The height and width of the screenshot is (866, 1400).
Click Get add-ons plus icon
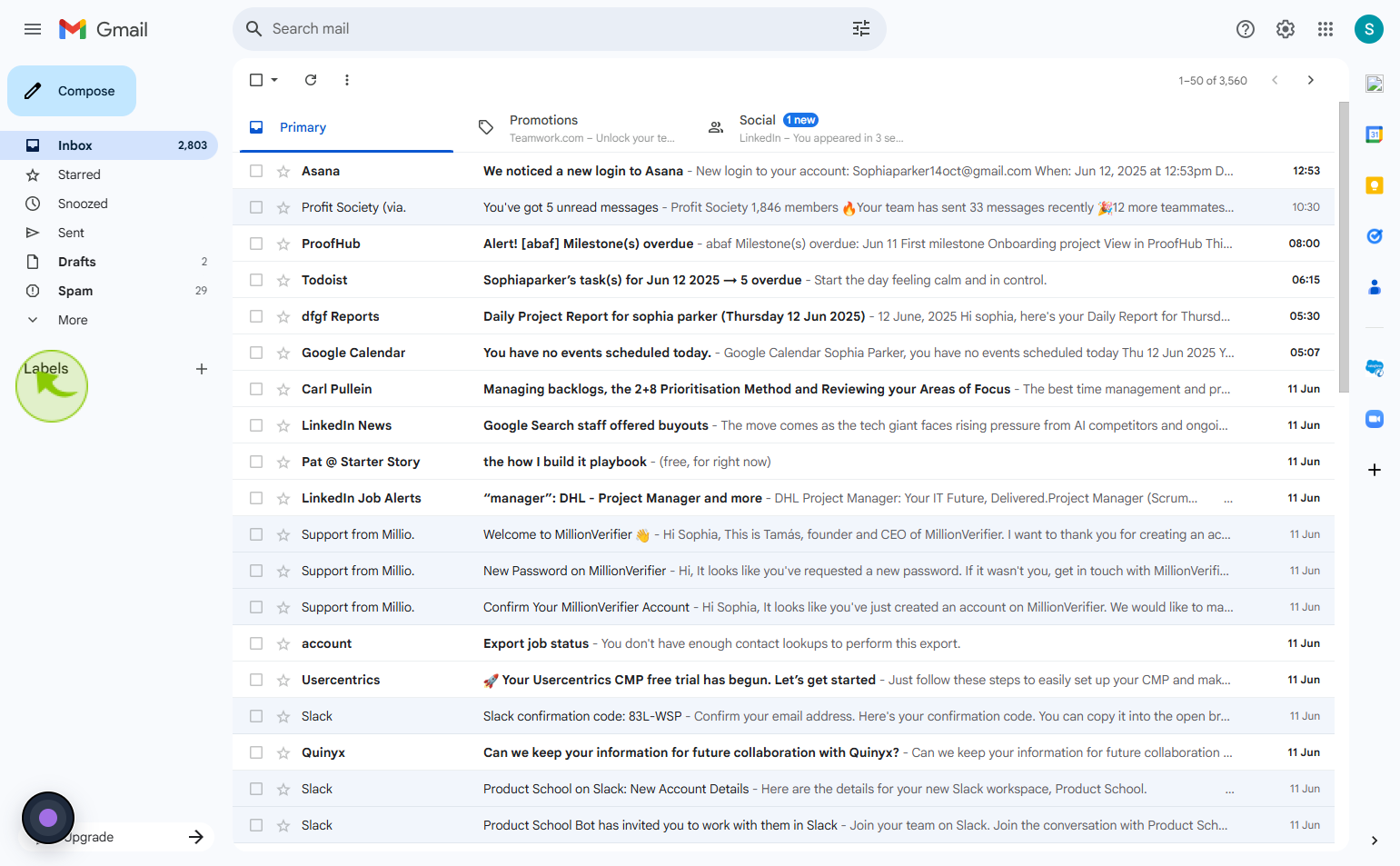(x=1375, y=470)
